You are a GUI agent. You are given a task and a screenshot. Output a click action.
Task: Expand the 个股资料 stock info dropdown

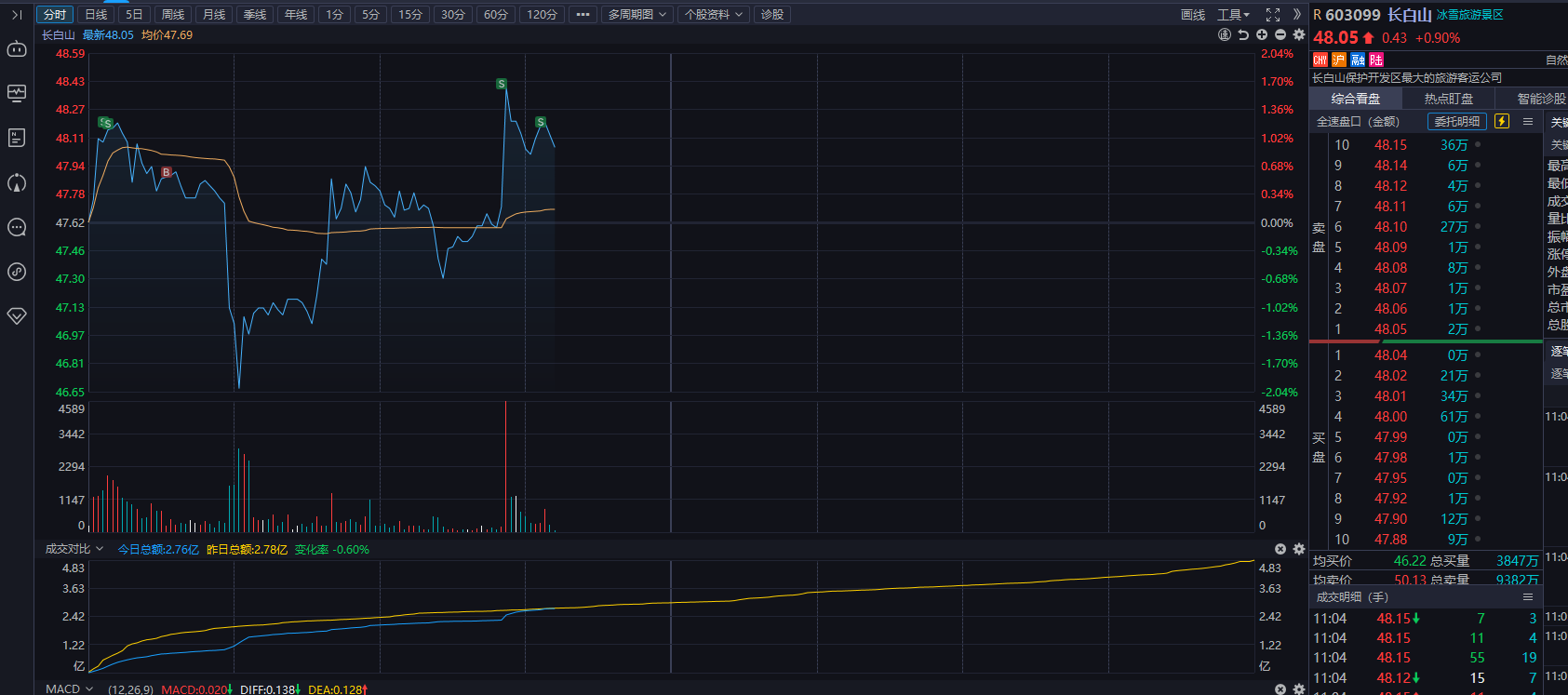[714, 15]
